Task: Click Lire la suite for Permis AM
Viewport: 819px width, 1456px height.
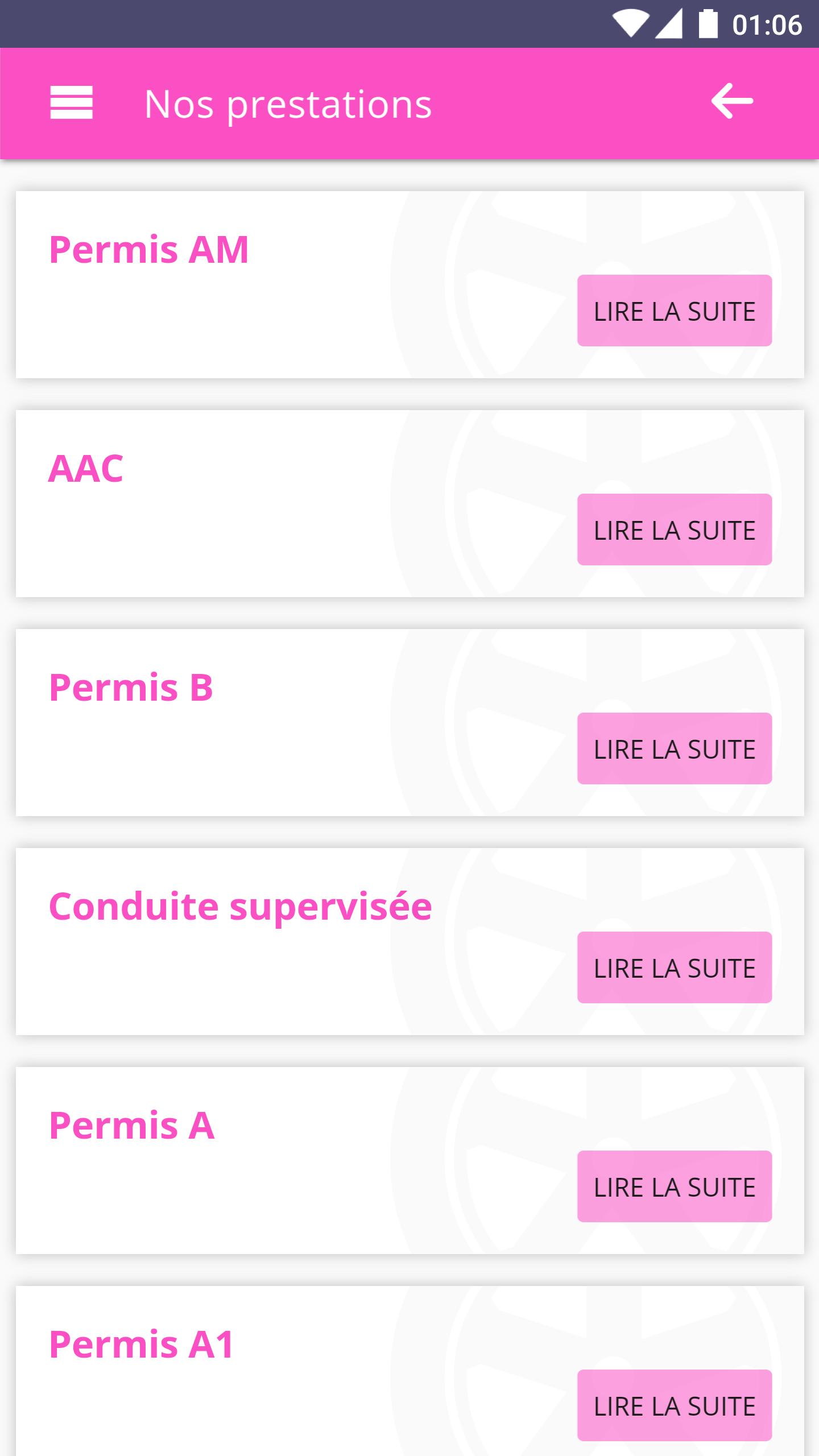Action: point(675,311)
